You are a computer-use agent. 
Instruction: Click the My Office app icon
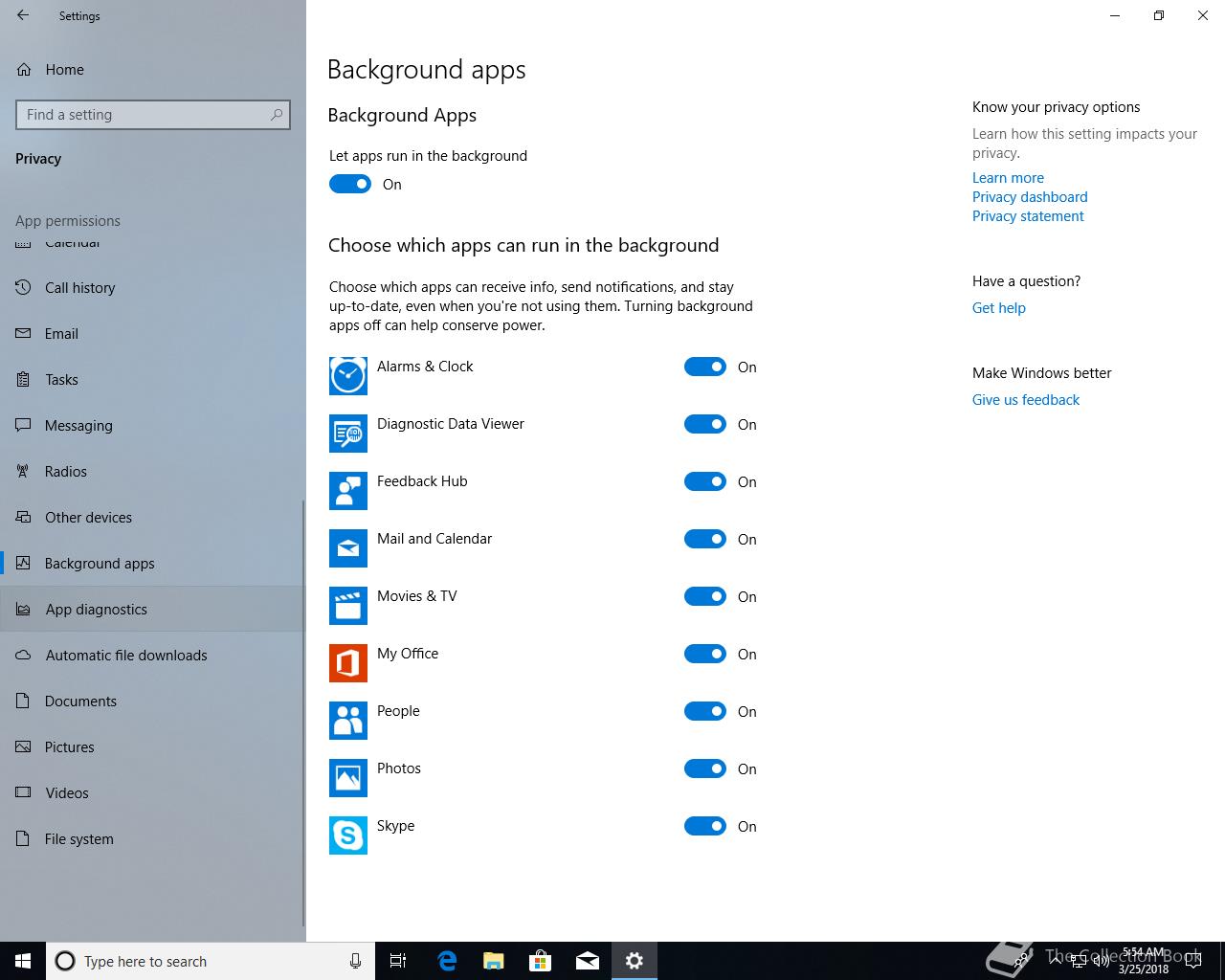tap(348, 663)
